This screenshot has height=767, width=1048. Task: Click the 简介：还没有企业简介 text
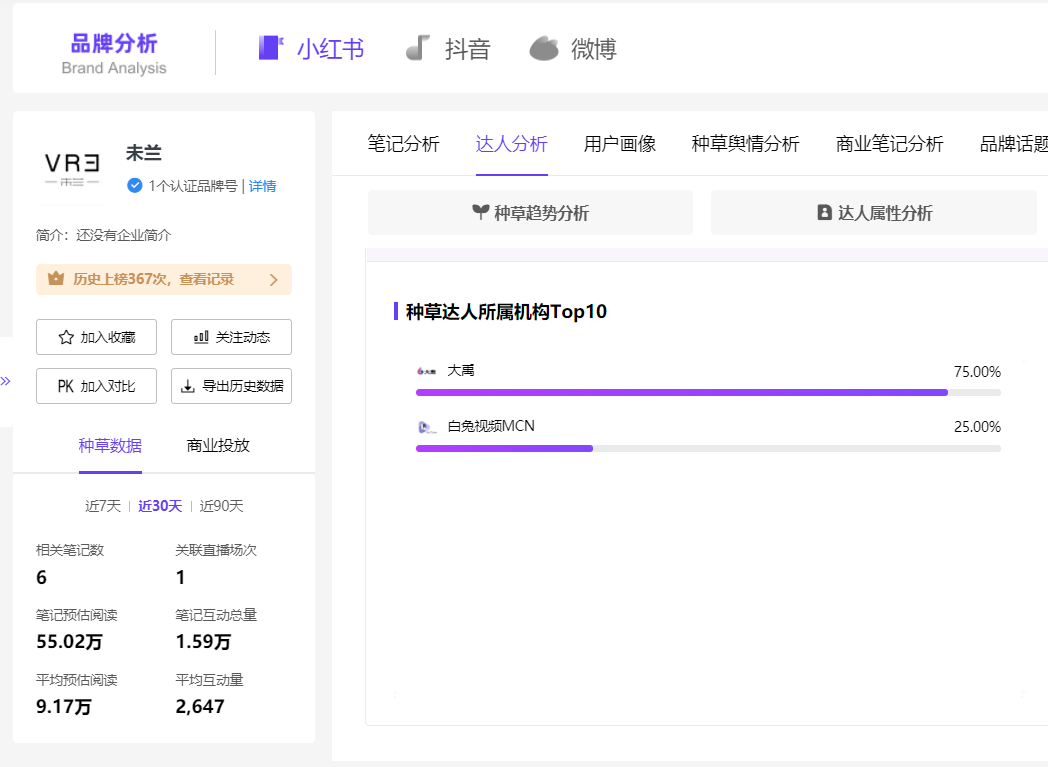click(104, 235)
